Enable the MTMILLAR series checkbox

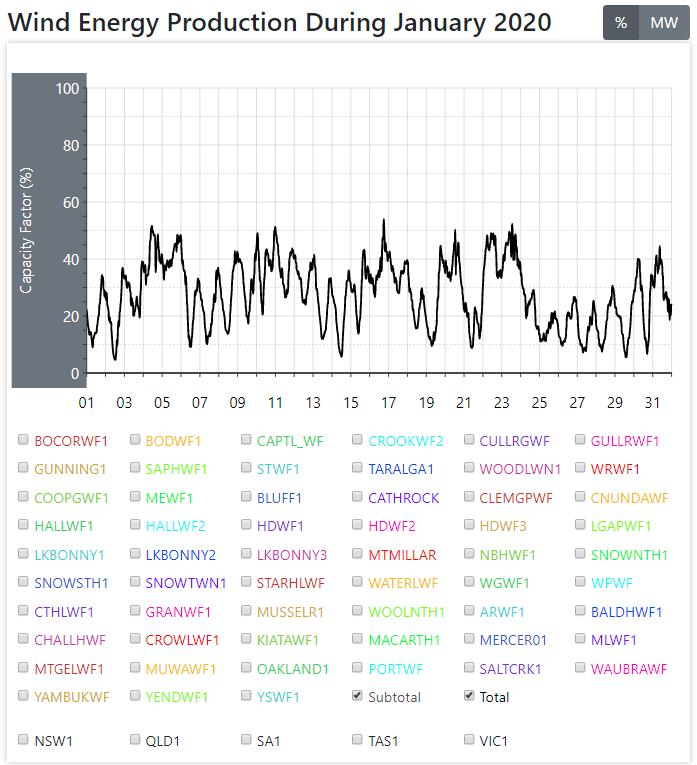357,554
